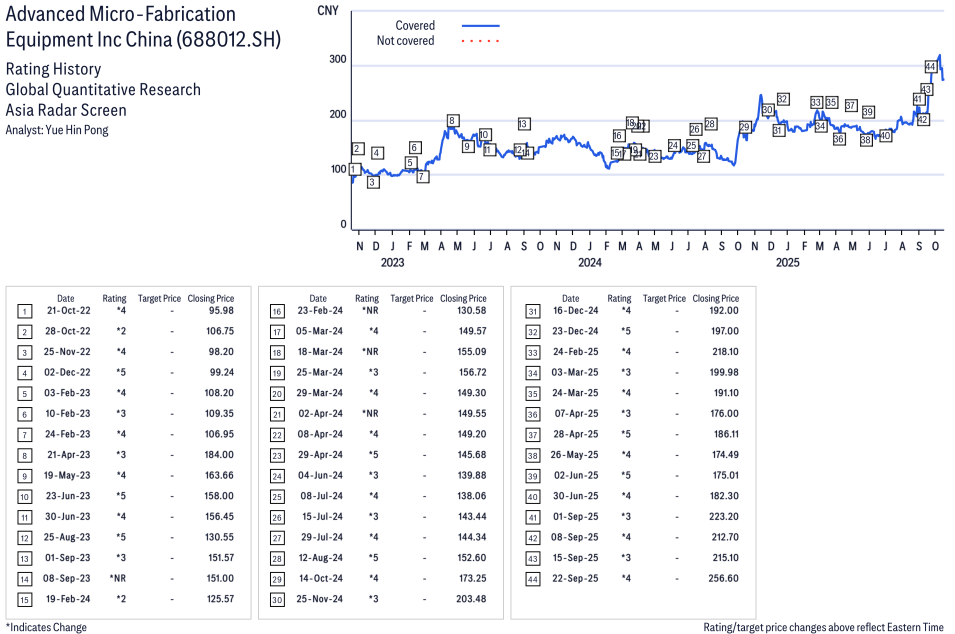Select chart marker 29 on the graph

(x=744, y=127)
